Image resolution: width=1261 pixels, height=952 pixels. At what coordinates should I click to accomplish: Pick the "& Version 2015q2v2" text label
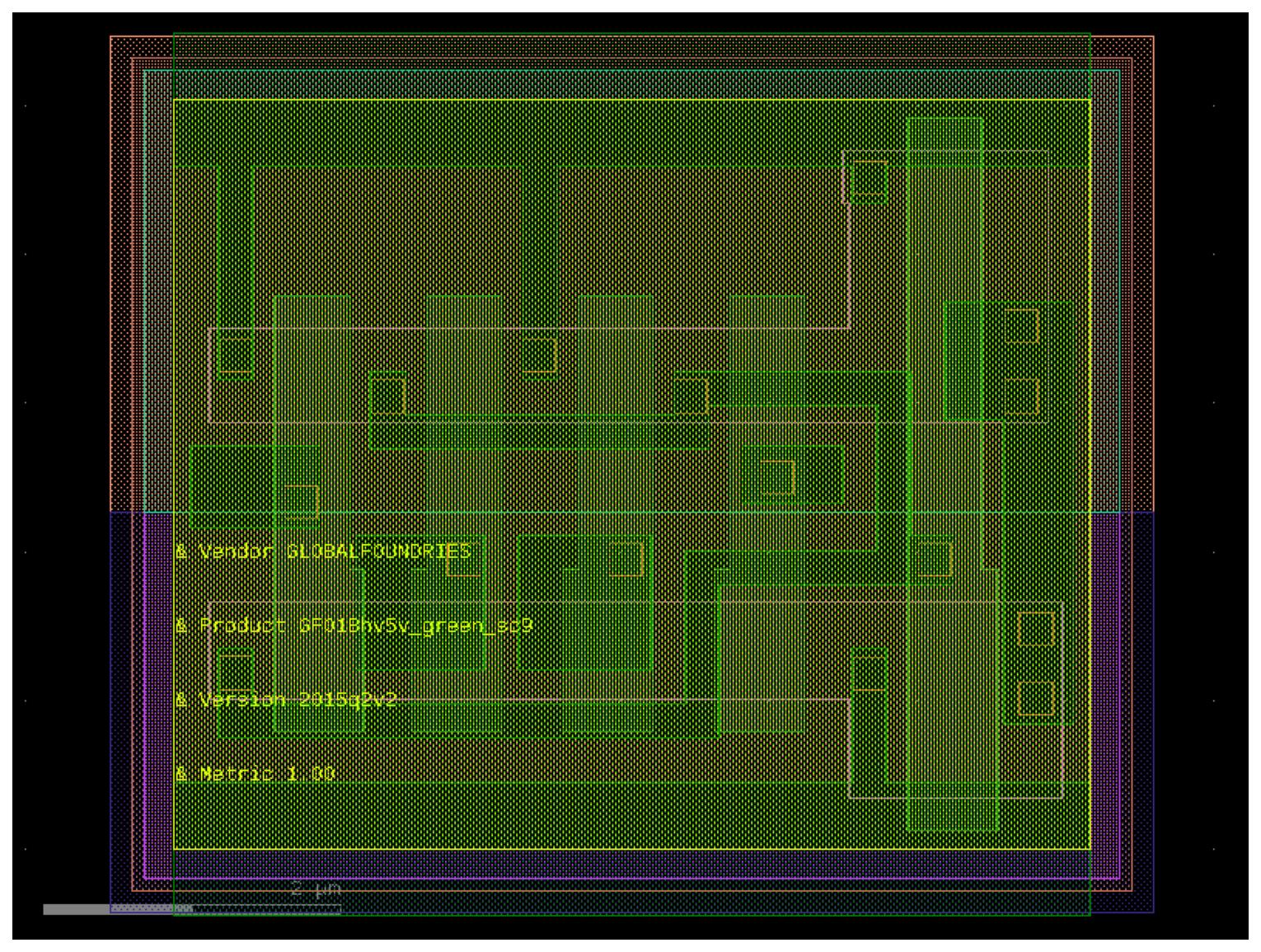point(286,701)
